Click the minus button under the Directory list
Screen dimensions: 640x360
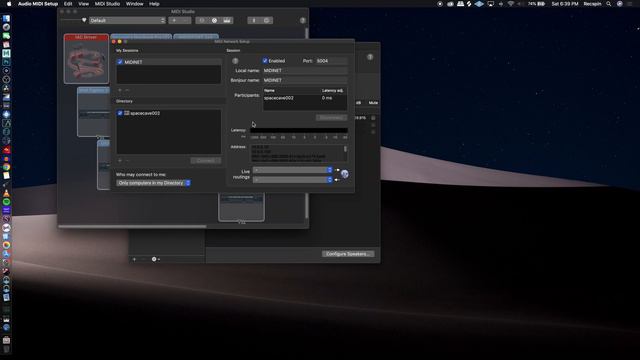click(127, 161)
